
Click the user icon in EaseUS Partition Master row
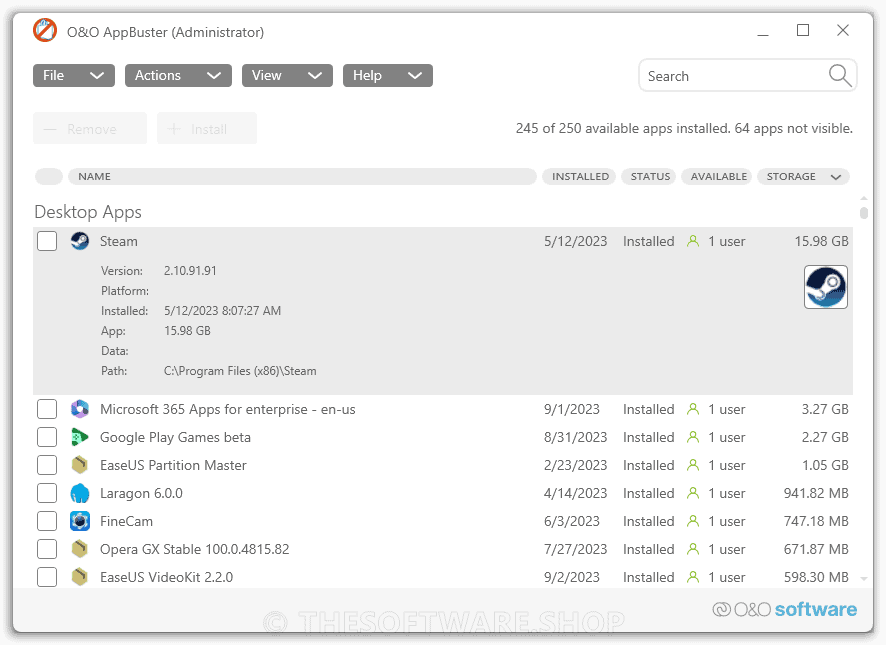[693, 465]
